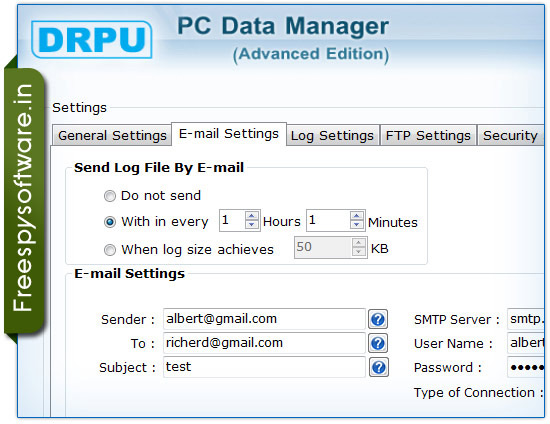This screenshot has width=550, height=424.
Task: Click the Freespysoftware.in side banner
Action: pyautogui.click(x=24, y=200)
